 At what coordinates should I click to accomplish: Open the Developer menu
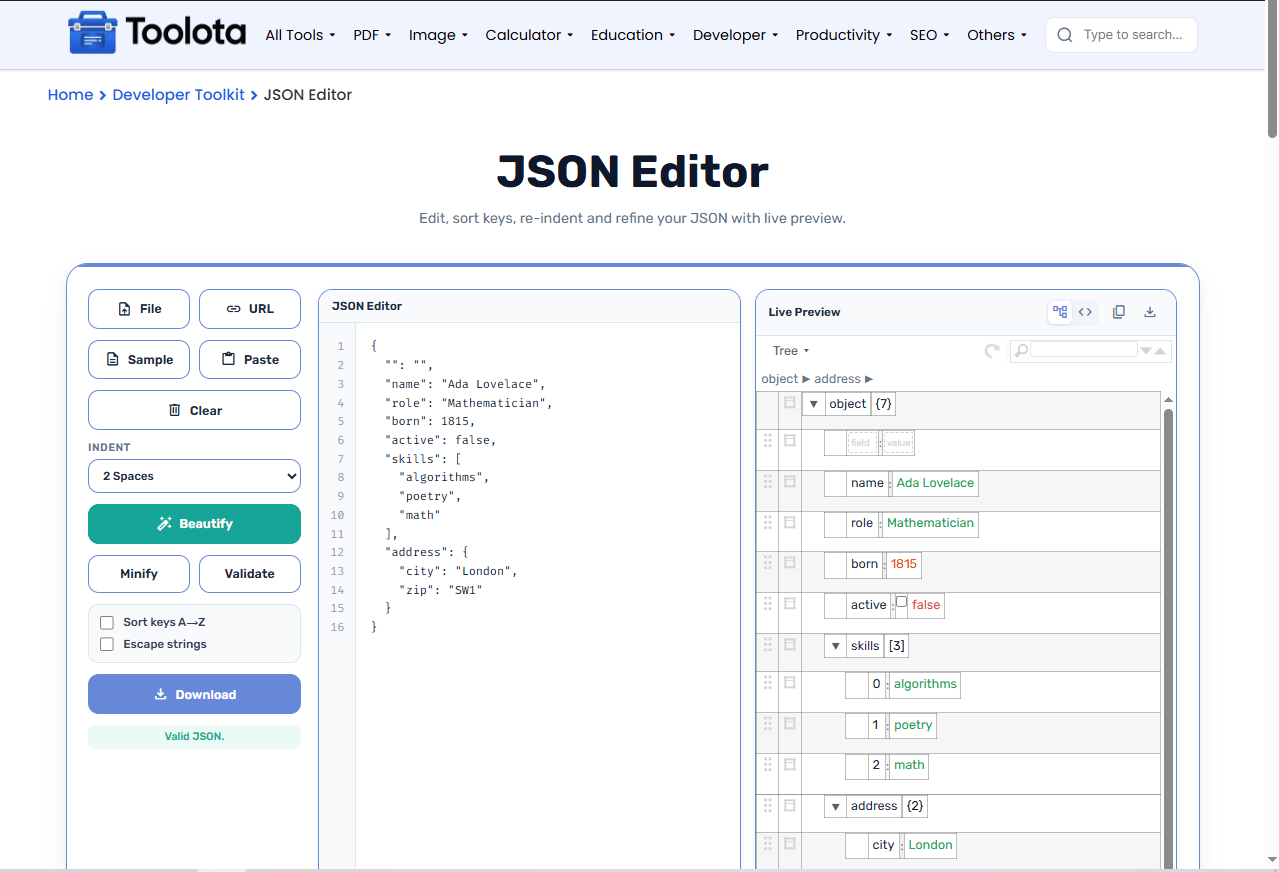(x=735, y=35)
